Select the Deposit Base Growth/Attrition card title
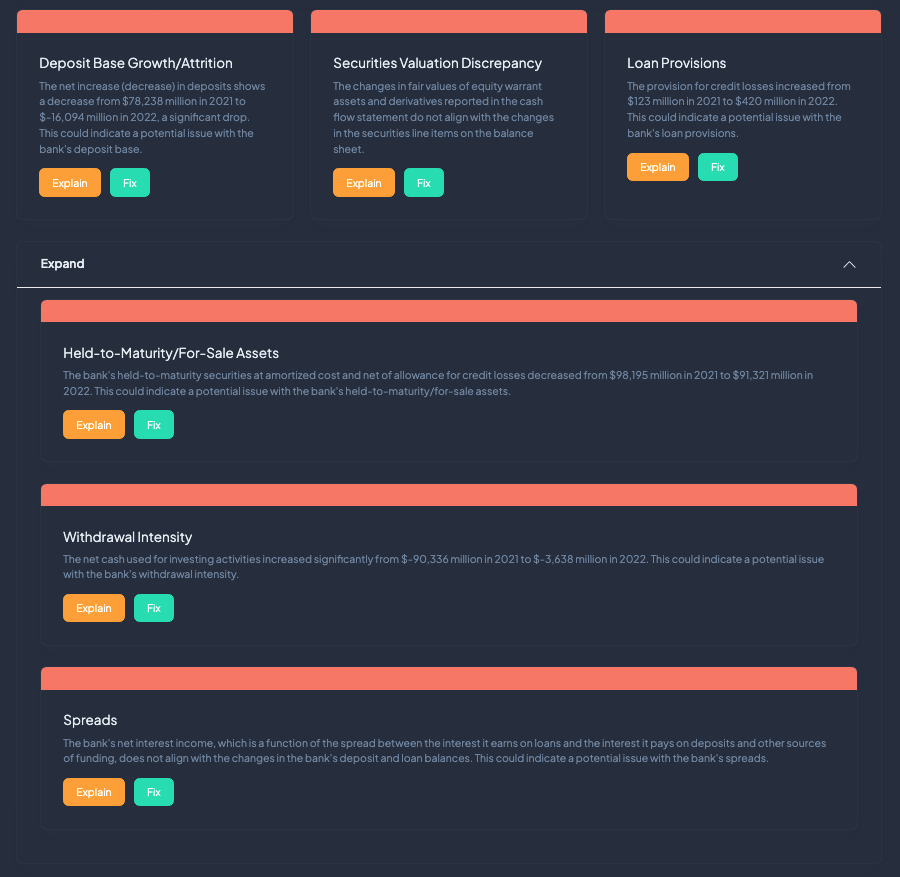Screen dimensions: 900x877 pyautogui.click(x=136, y=63)
